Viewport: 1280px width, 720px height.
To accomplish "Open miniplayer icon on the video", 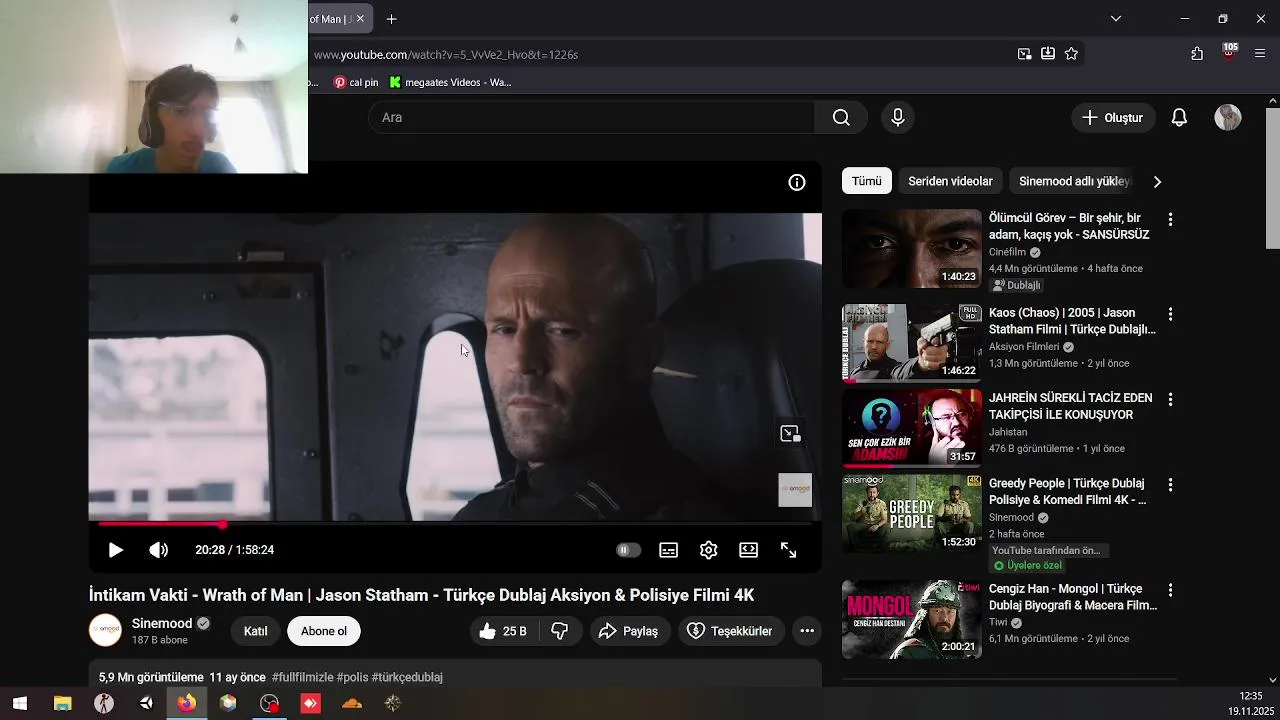I will [790, 433].
